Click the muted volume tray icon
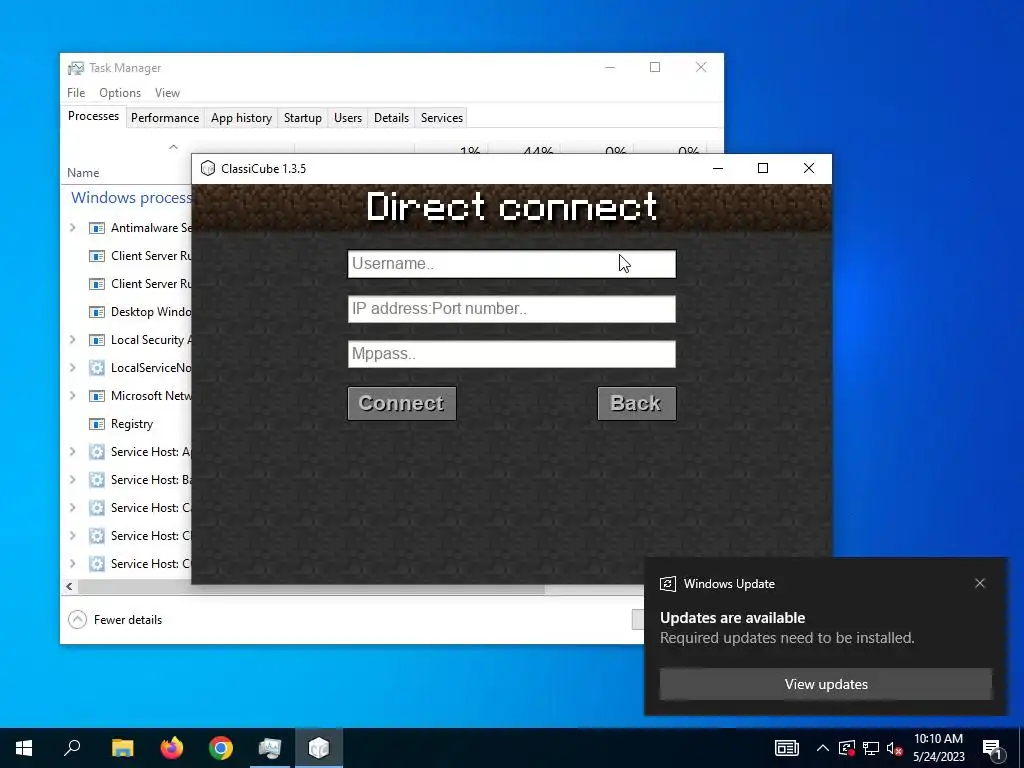This screenshot has width=1024, height=768. pos(895,748)
